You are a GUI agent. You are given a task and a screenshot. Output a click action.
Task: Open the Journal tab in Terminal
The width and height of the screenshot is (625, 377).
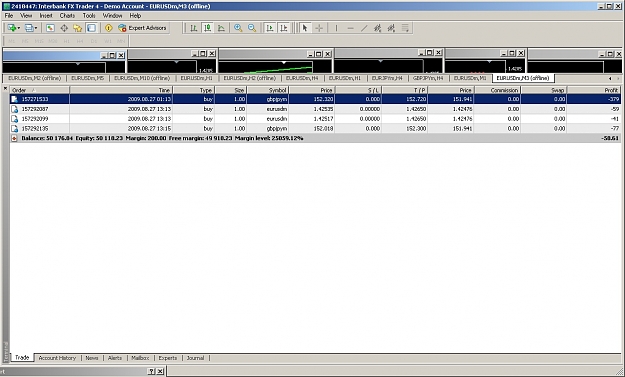[195, 358]
